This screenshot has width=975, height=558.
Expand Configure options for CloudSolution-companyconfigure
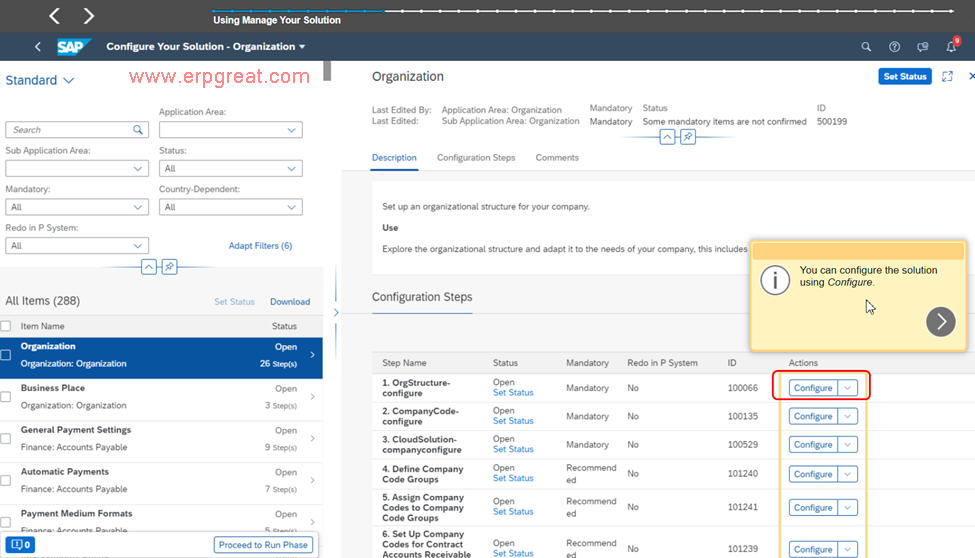coord(848,445)
